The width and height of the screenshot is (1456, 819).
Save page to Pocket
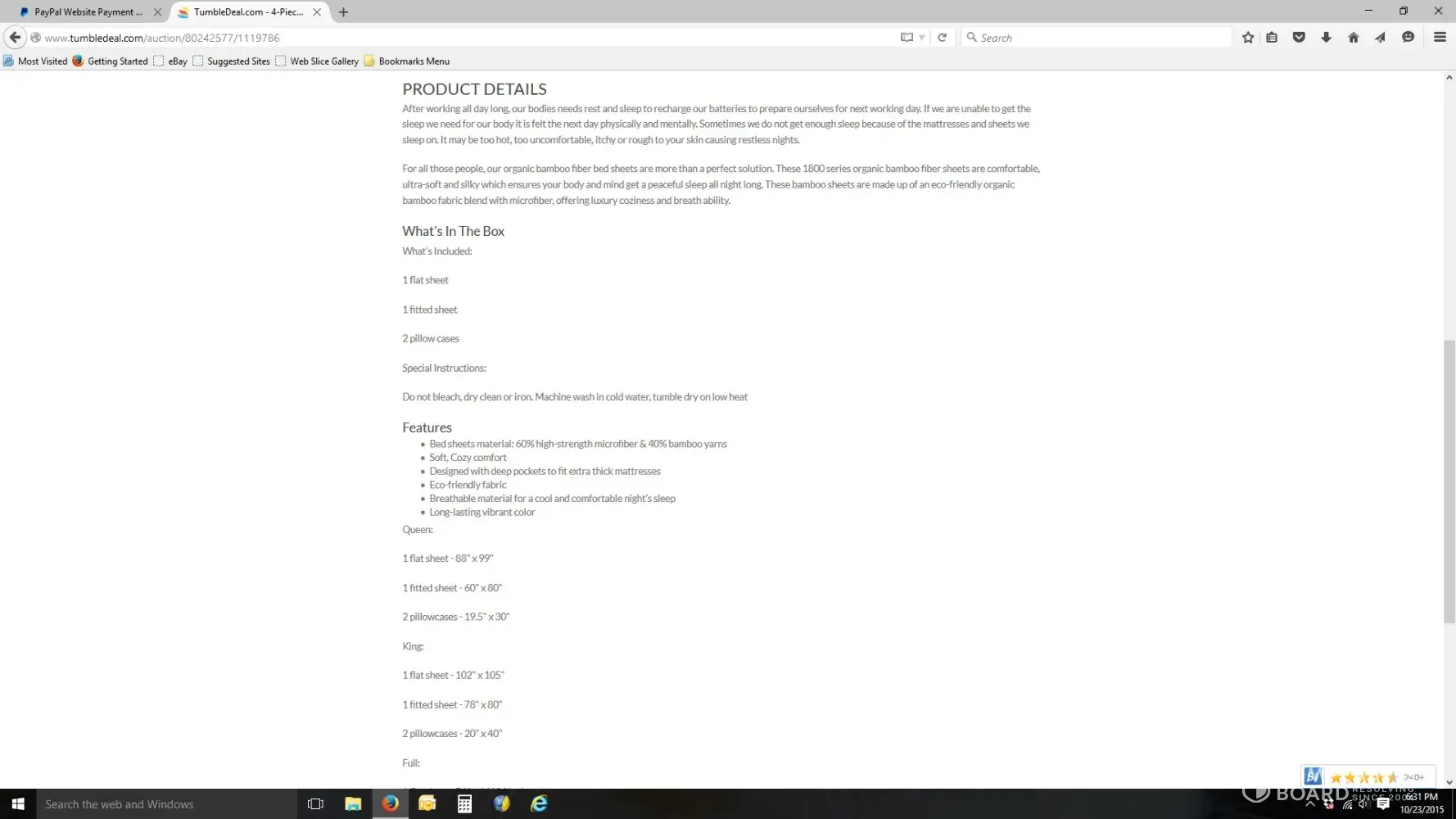(x=1299, y=38)
